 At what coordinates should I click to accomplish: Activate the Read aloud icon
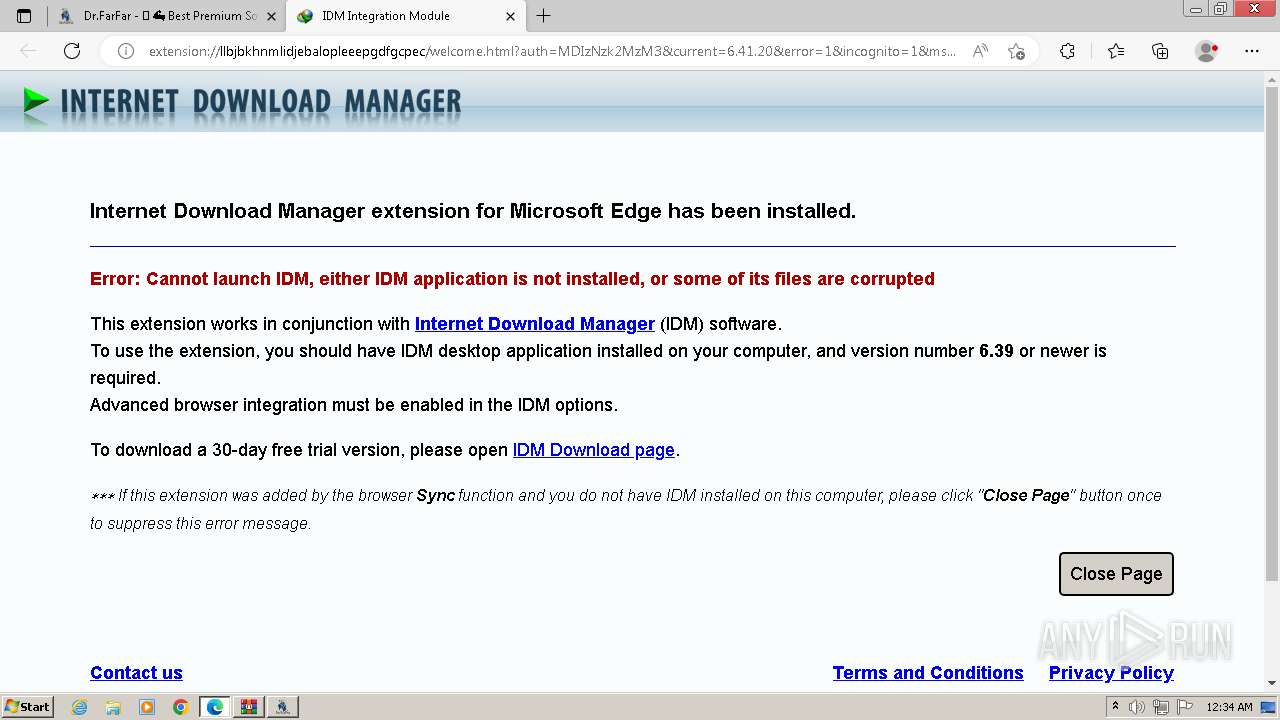click(980, 51)
